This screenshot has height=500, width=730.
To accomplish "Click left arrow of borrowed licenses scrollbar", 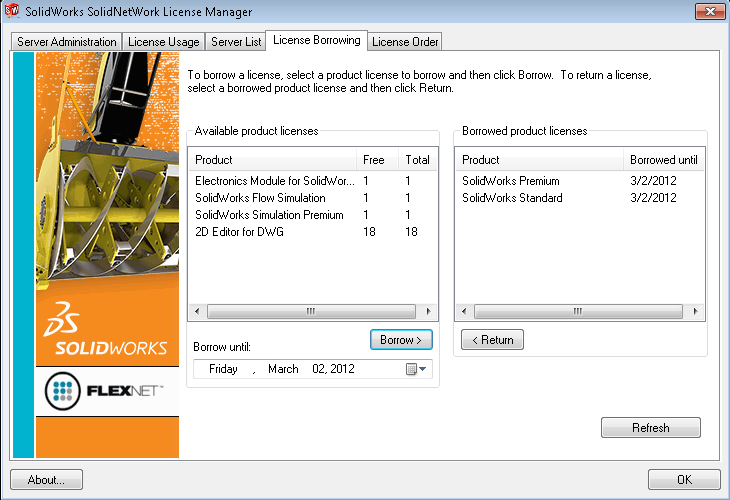I will tap(464, 311).
